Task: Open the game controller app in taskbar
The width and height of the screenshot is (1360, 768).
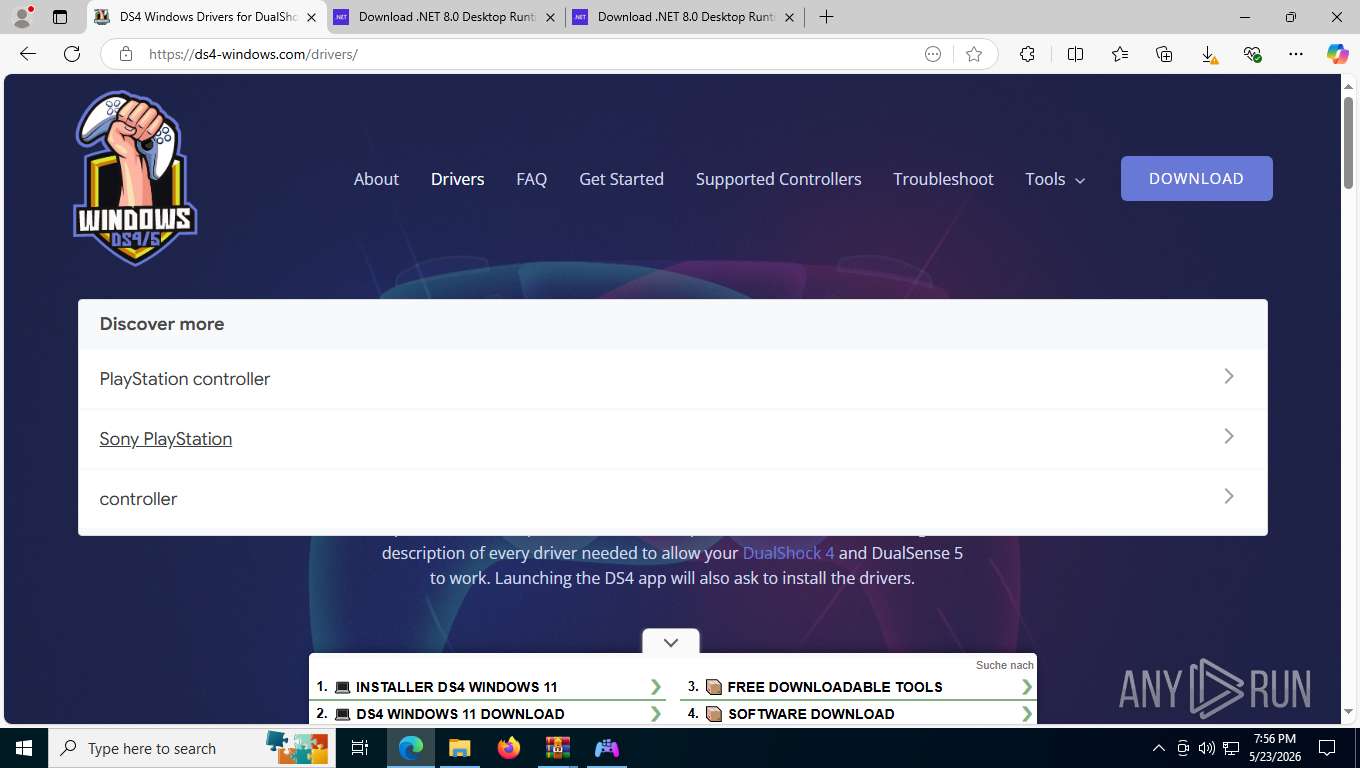Action: coord(607,748)
